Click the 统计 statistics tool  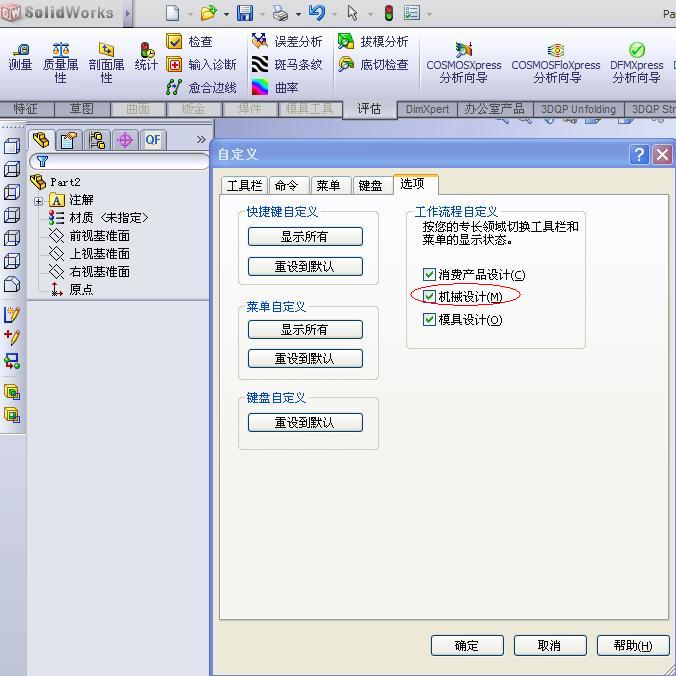(x=146, y=57)
